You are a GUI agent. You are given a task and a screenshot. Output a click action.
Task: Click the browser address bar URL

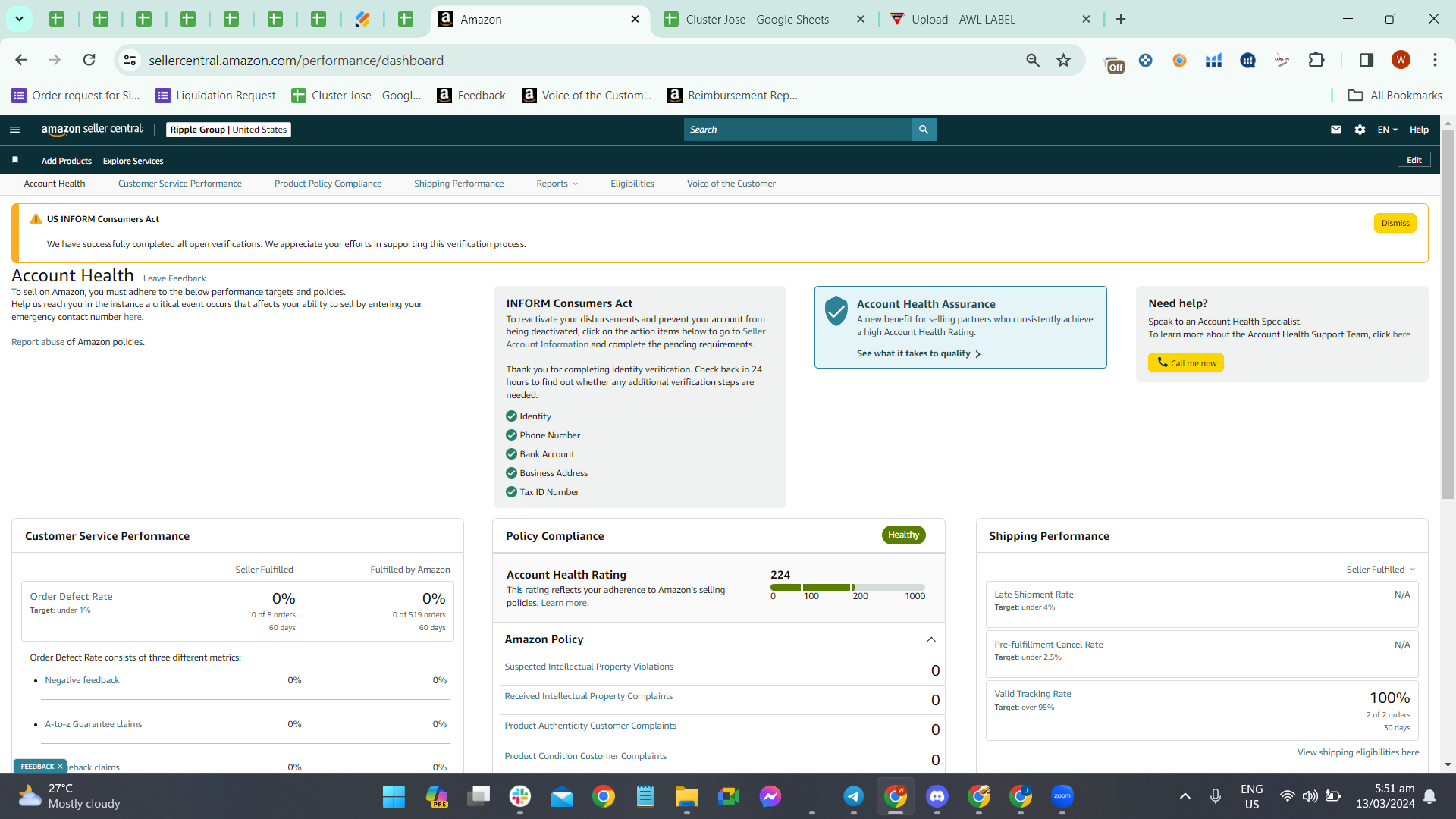297,60
